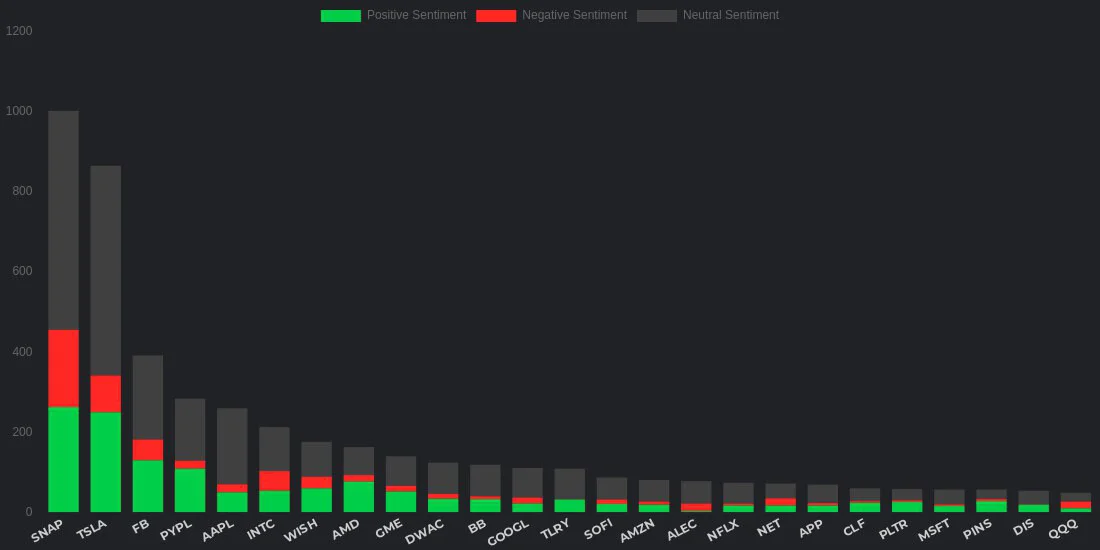Click the gray neutral segment of SNAP bar
This screenshot has height=550, width=1100.
(63, 220)
